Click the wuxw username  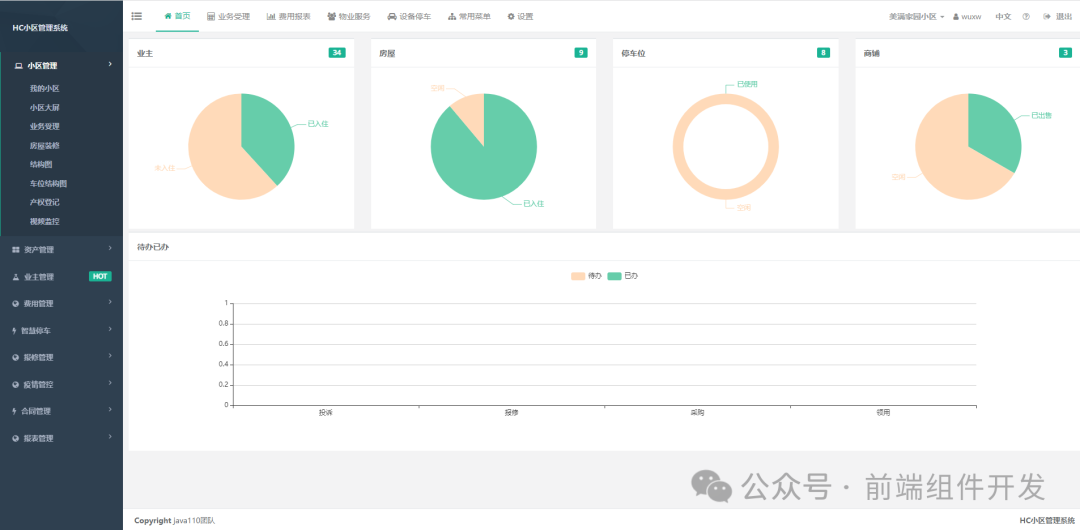[x=971, y=17]
